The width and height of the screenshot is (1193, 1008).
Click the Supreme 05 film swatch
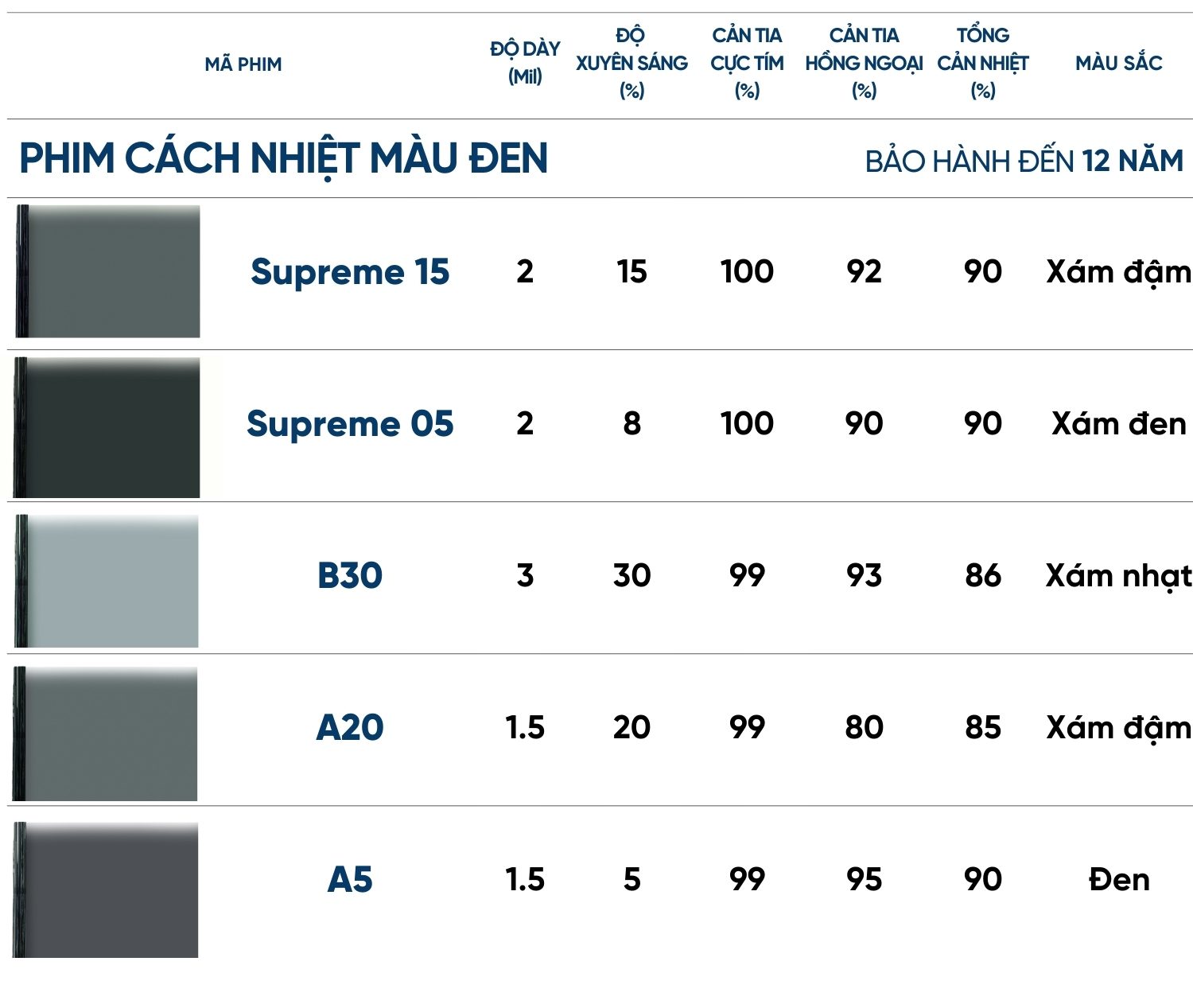pyautogui.click(x=107, y=427)
